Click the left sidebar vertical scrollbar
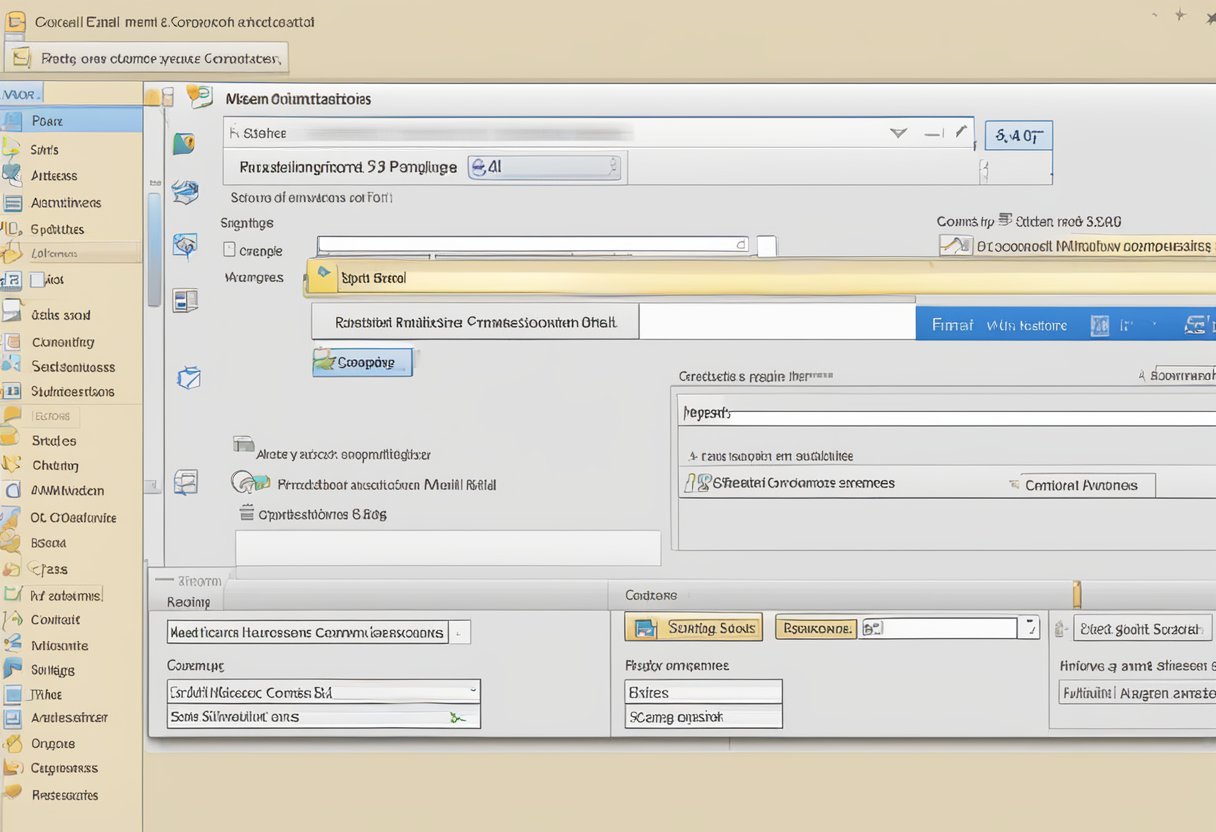 [154, 250]
